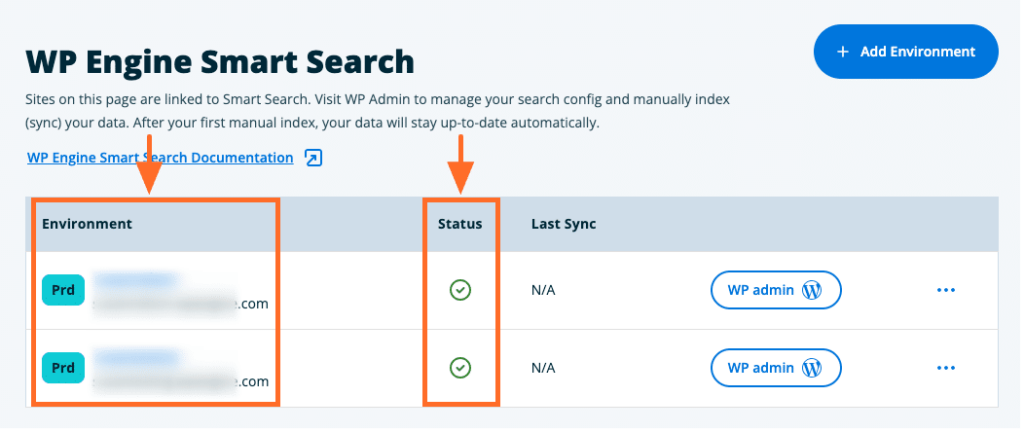The image size is (1024, 433).
Task: Click the WordPress logo in first WP admin button
Action: [x=812, y=290]
